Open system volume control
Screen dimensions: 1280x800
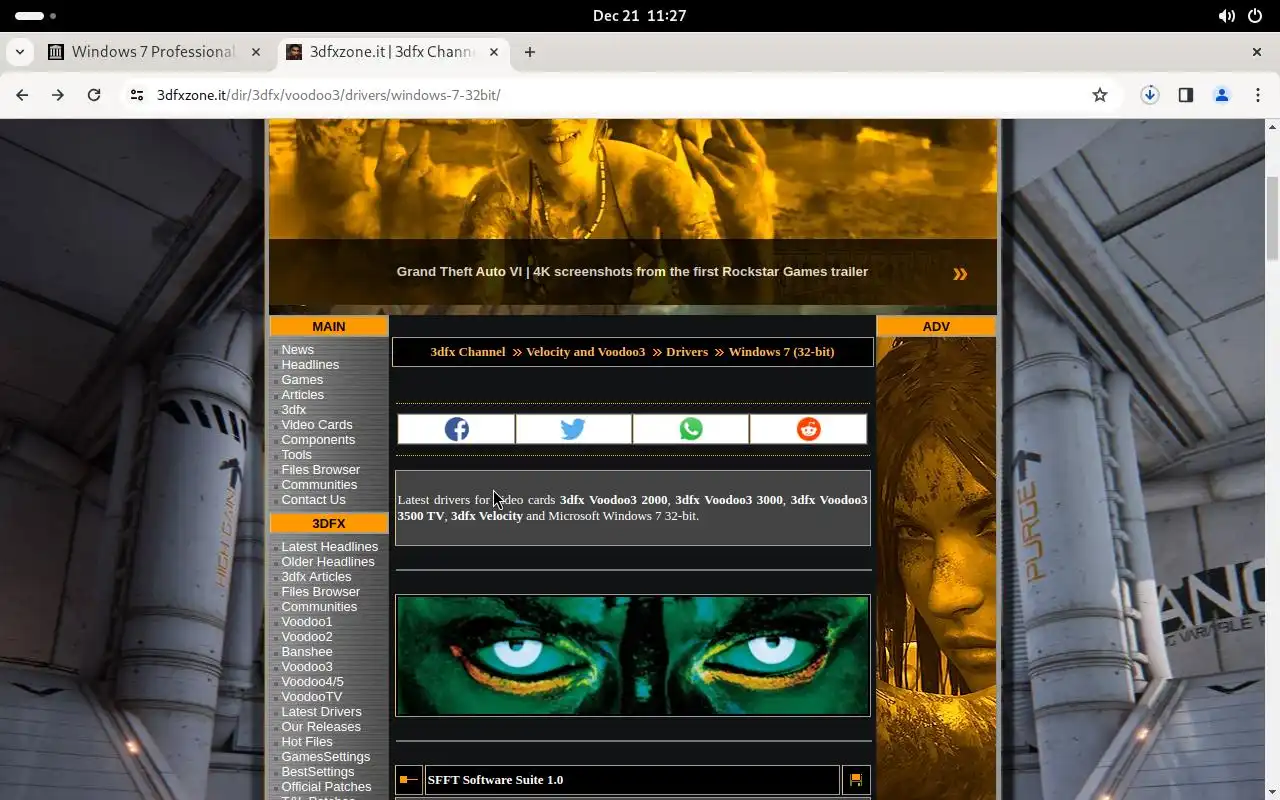pyautogui.click(x=1226, y=16)
